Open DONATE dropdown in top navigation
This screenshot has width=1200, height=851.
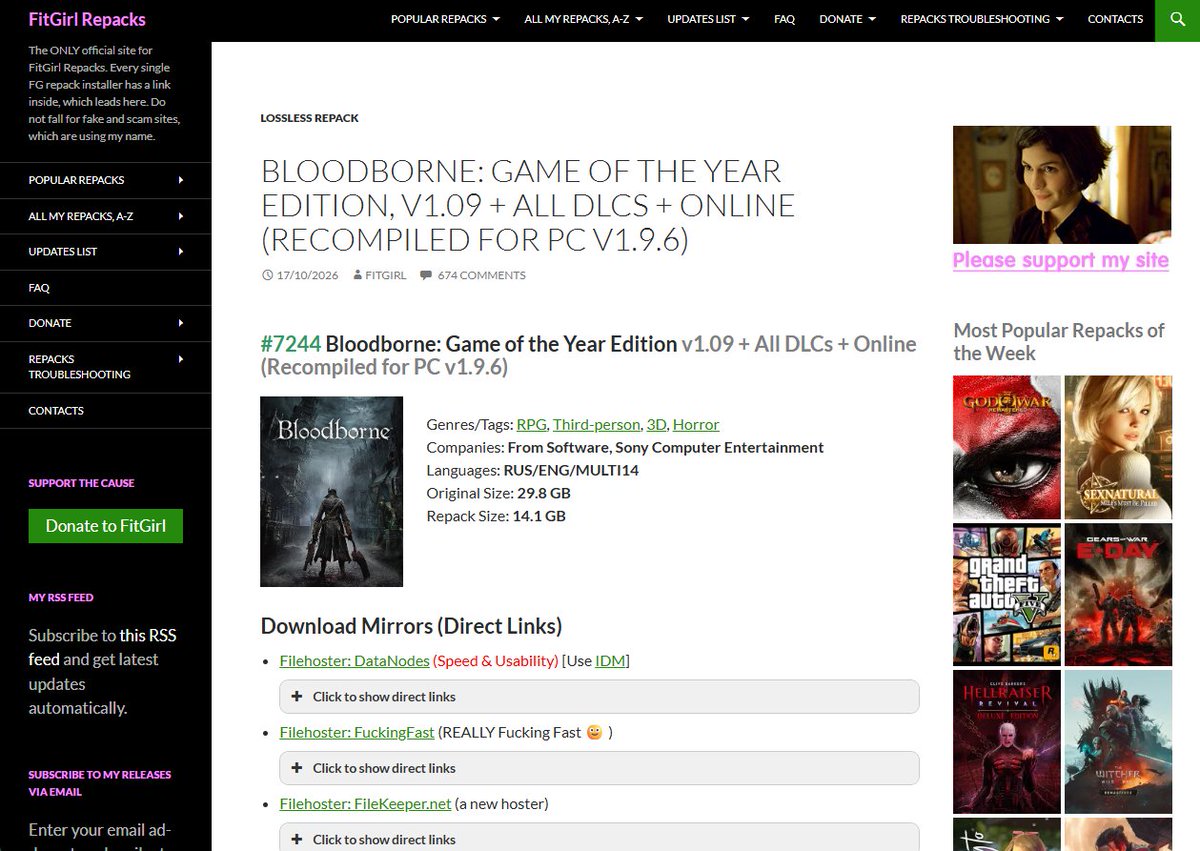(847, 19)
